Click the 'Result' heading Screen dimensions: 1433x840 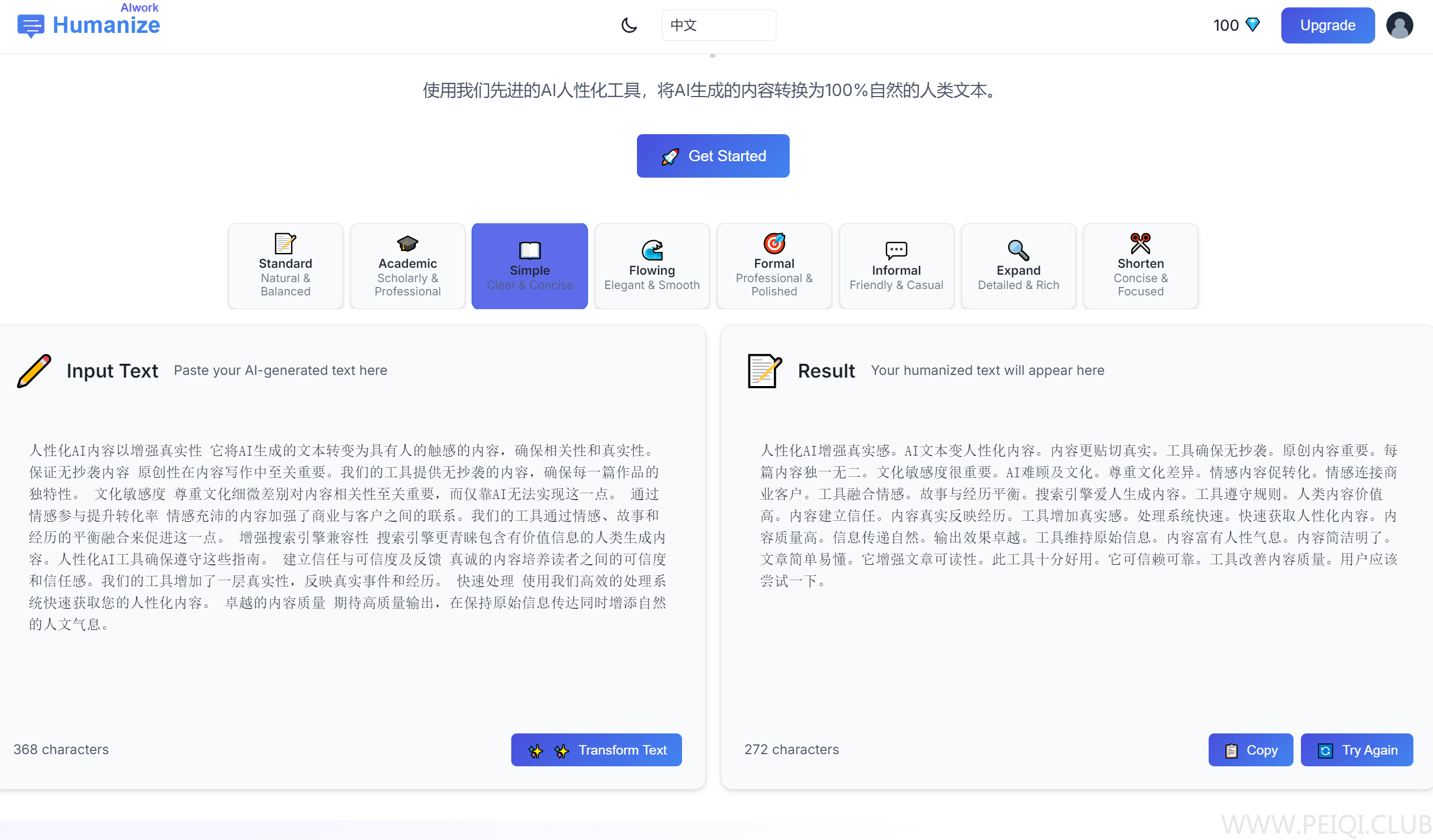(x=826, y=371)
